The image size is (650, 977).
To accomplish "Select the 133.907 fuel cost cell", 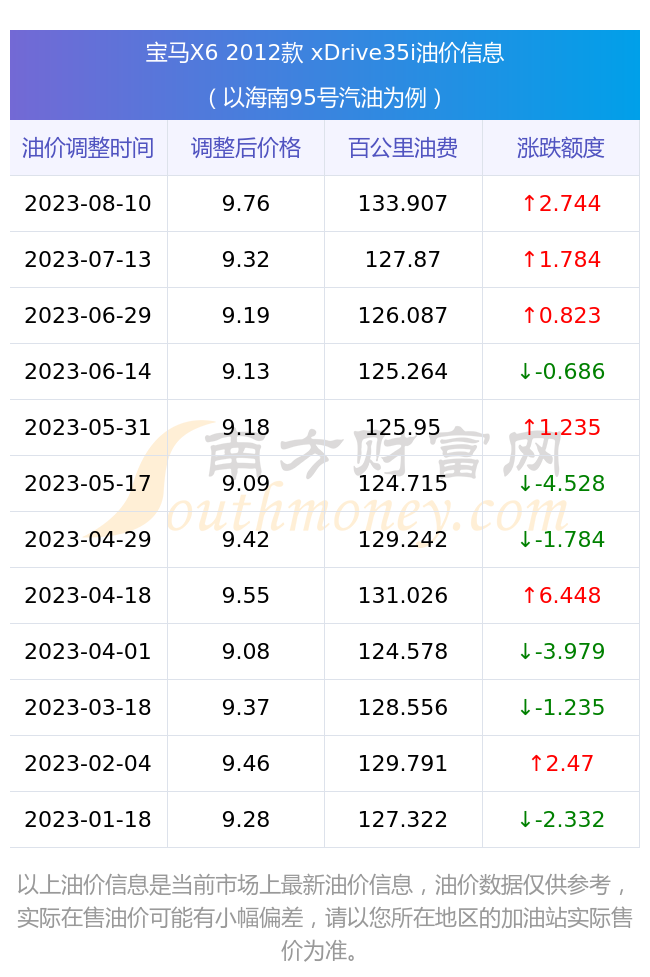I will coord(403,204).
